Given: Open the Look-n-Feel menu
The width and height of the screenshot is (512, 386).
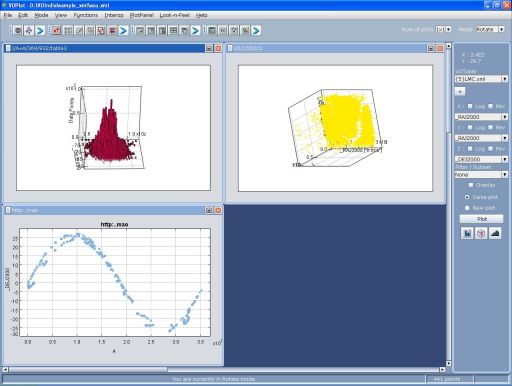Looking at the screenshot, I should point(174,15).
